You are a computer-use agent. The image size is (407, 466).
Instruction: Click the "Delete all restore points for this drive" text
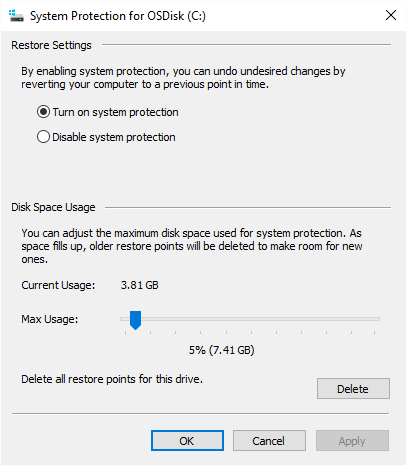click(112, 379)
